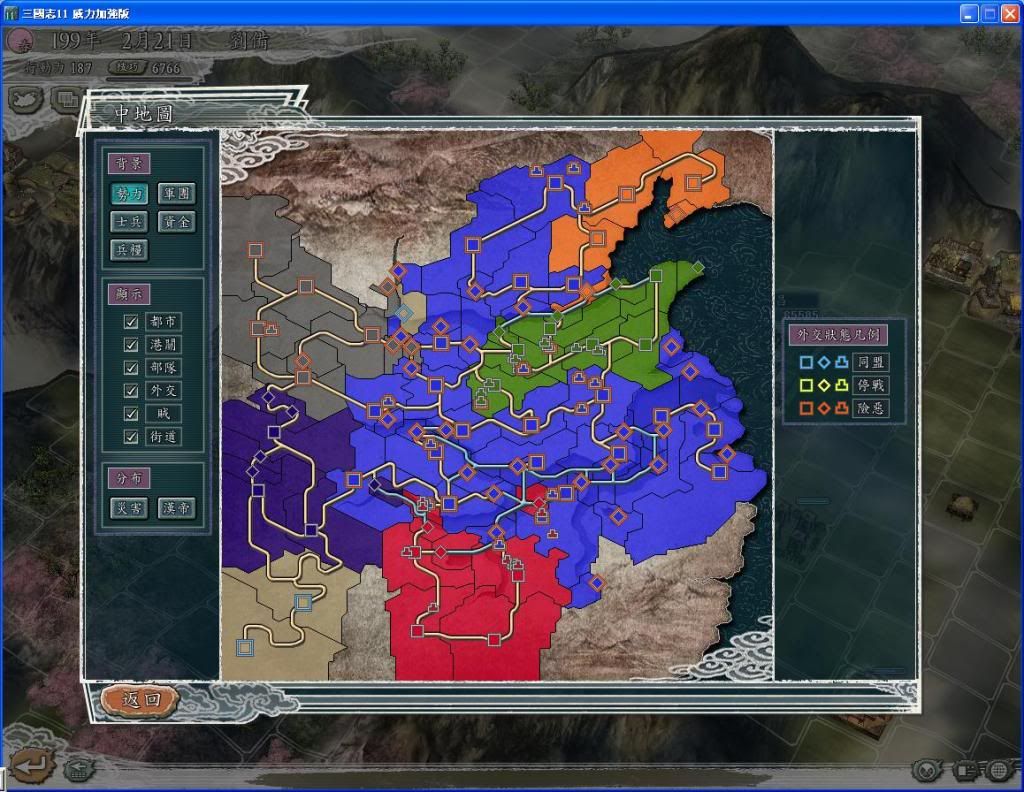Close the game window
This screenshot has width=1024, height=792.
tap(1010, 14)
